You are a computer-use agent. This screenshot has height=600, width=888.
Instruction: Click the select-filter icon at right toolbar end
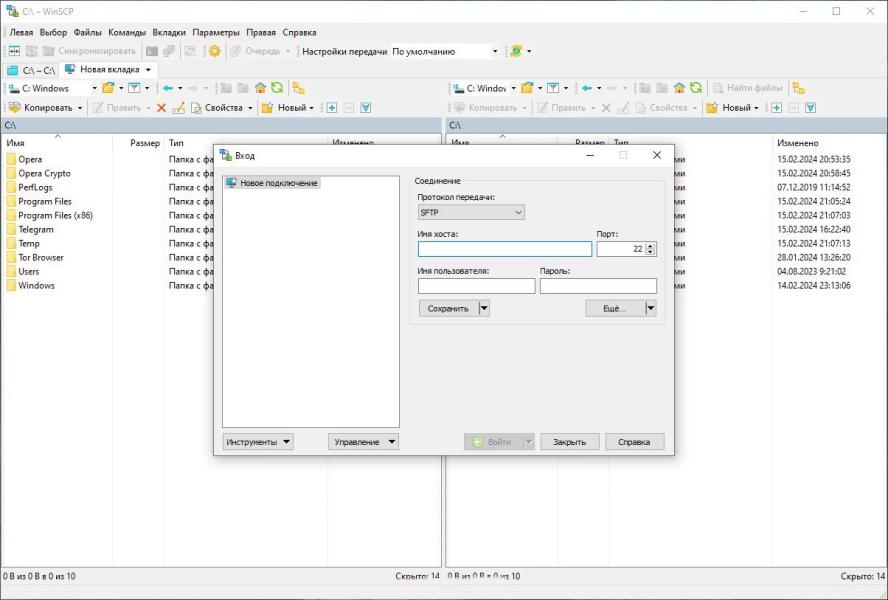[x=810, y=108]
